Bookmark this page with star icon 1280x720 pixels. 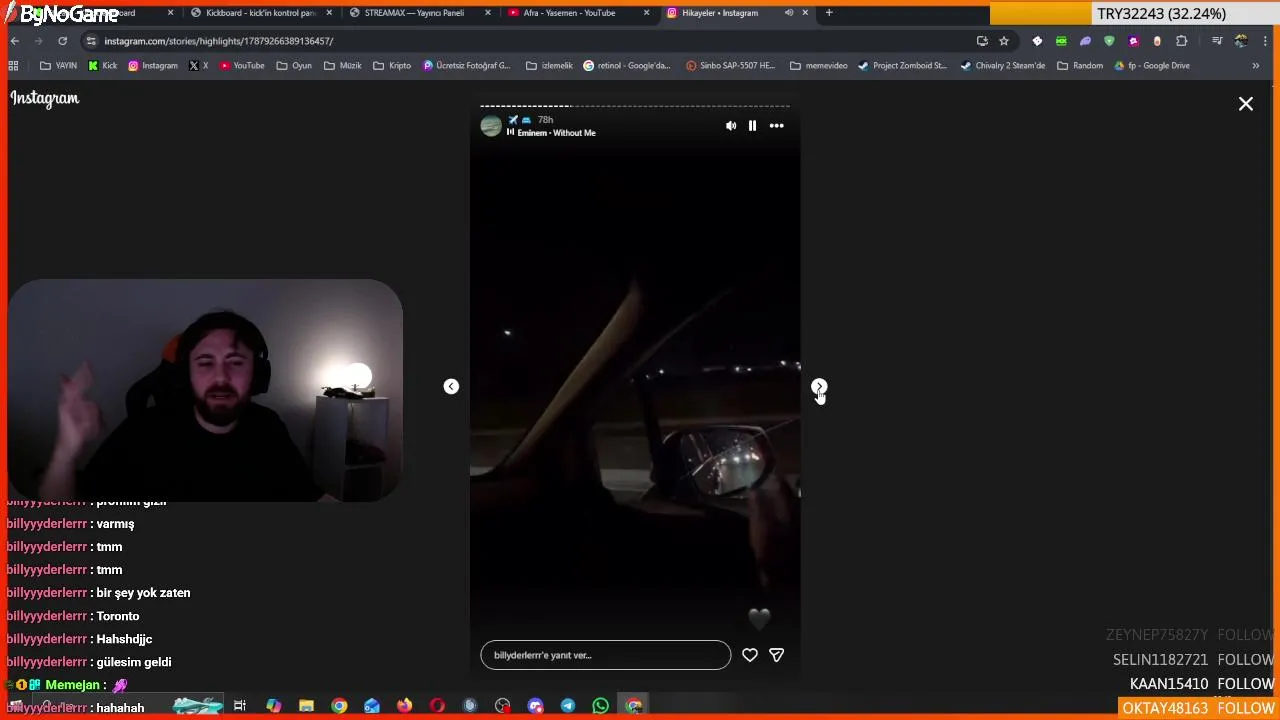1004,41
